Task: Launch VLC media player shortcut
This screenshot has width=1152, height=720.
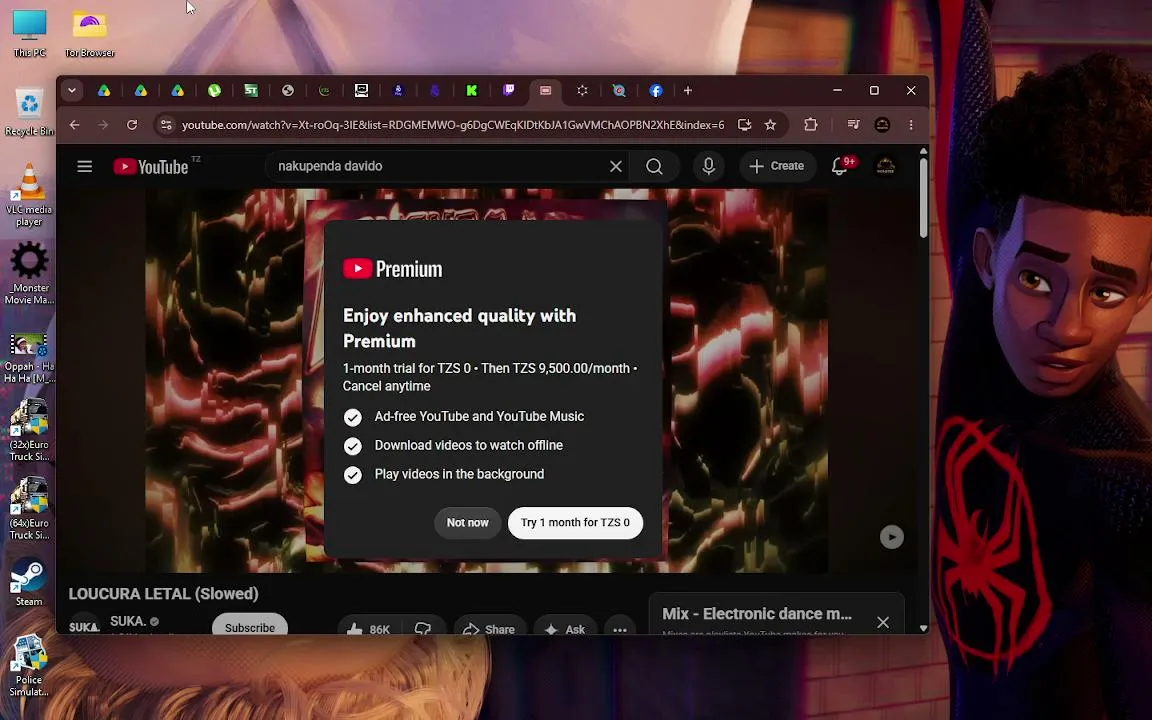Action: (x=29, y=194)
